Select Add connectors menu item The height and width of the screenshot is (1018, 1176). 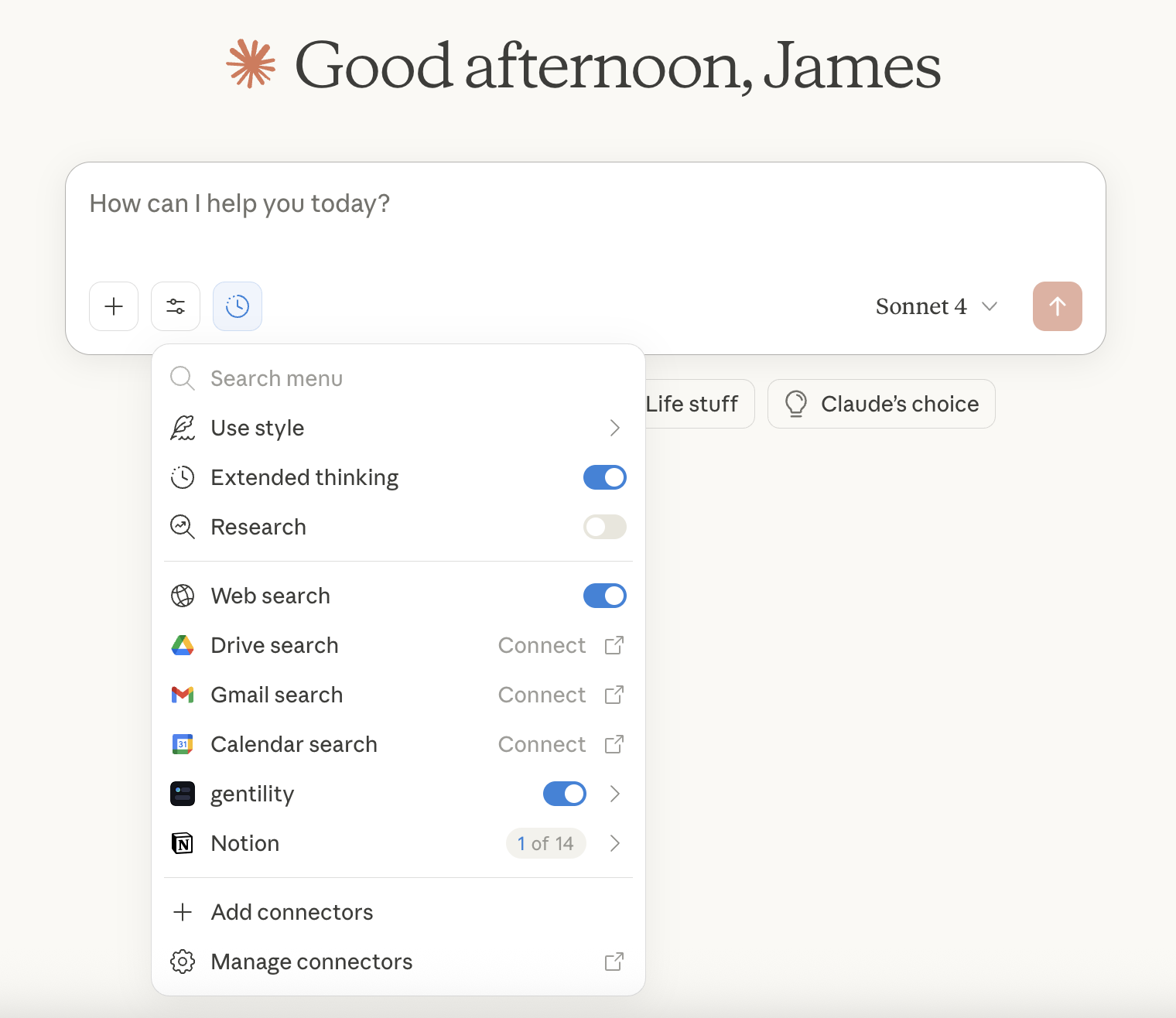coord(292,912)
